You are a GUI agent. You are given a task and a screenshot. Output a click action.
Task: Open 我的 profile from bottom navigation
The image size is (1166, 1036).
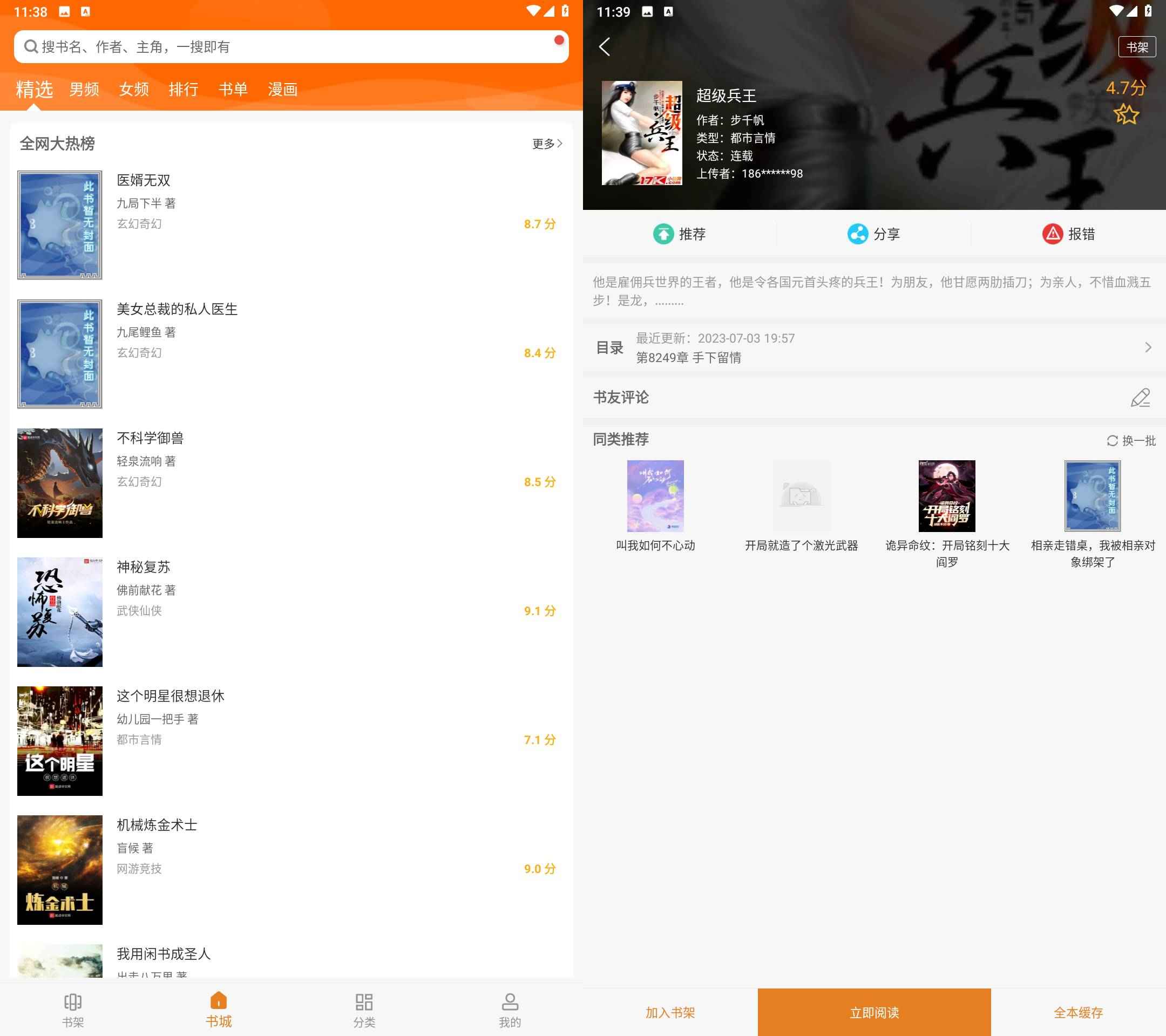tap(510, 1009)
